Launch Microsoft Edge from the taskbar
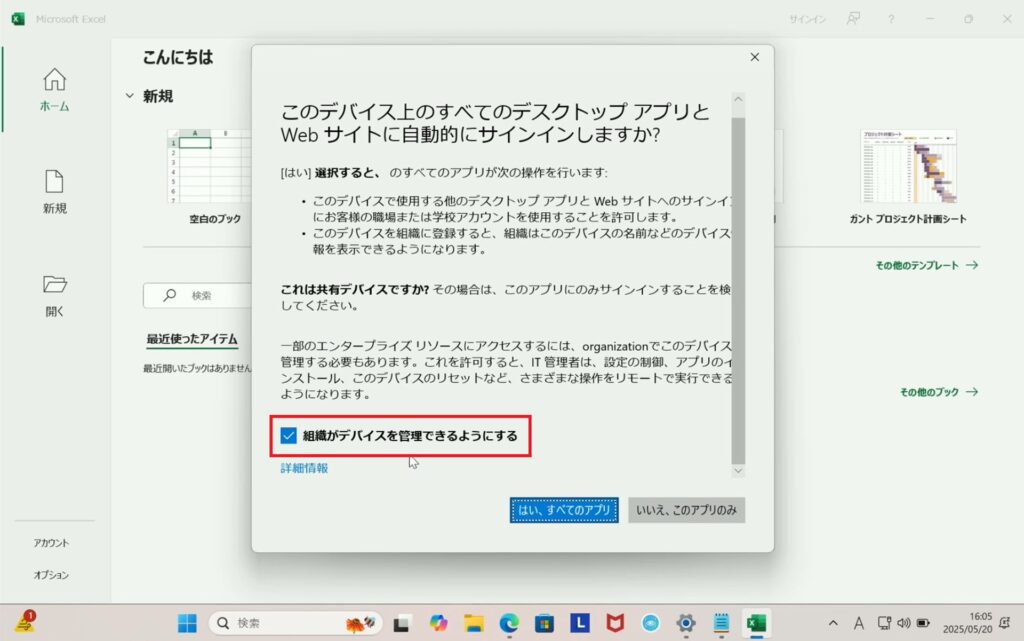 [509, 623]
